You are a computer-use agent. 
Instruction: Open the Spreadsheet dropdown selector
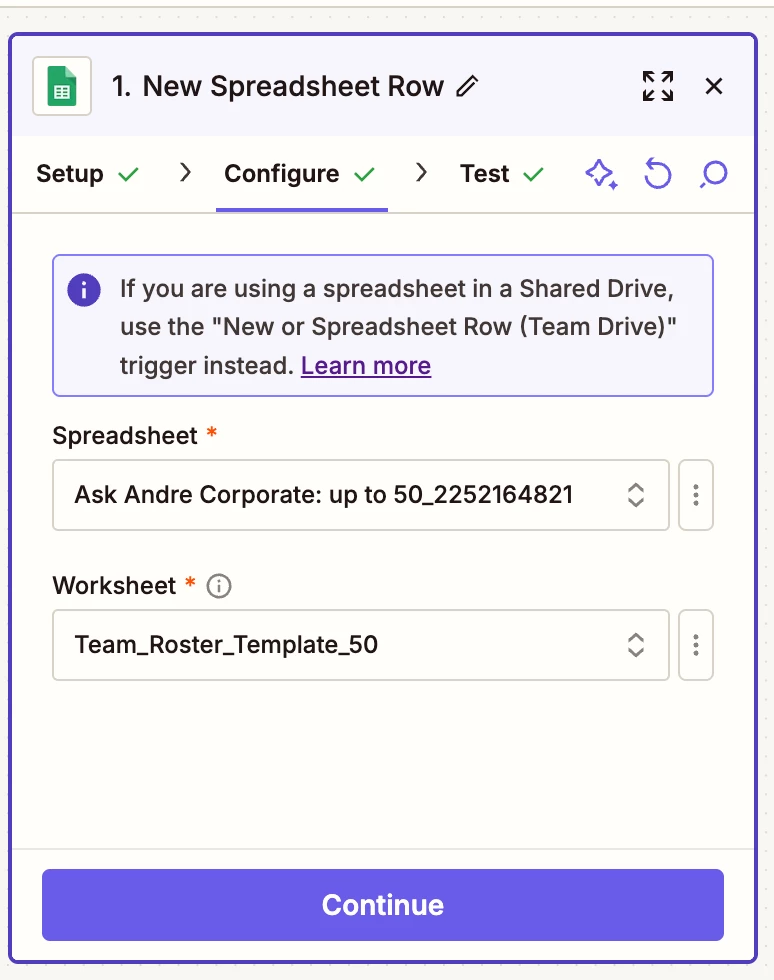pos(361,495)
